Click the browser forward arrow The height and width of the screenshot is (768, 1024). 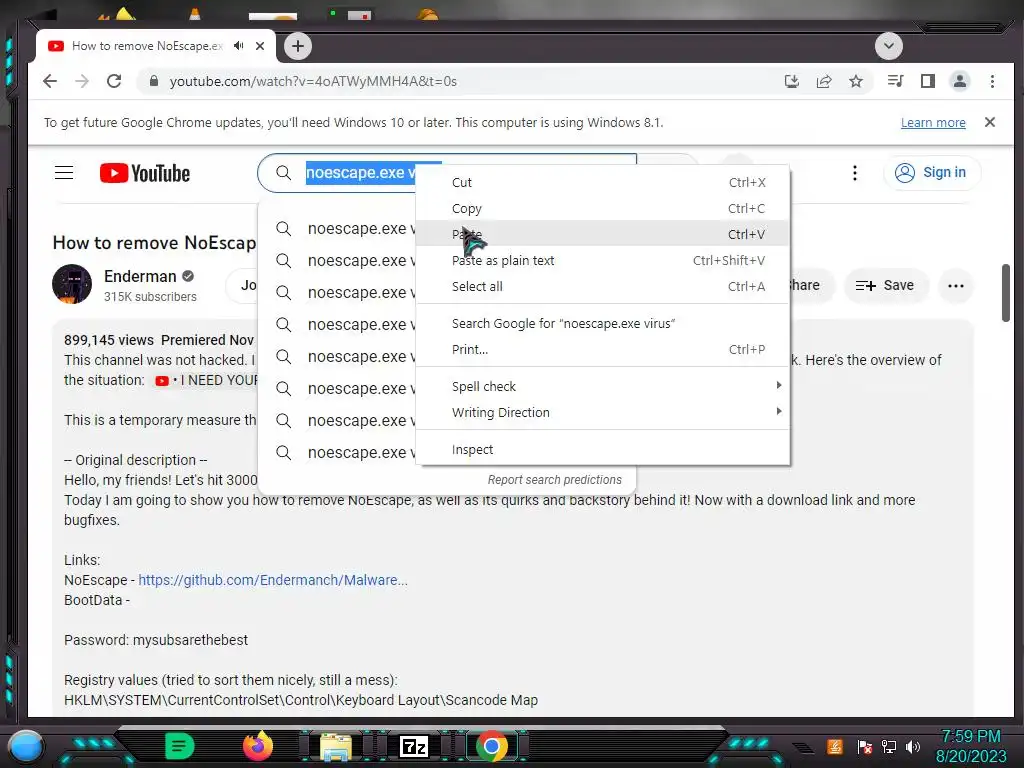pyautogui.click(x=82, y=81)
